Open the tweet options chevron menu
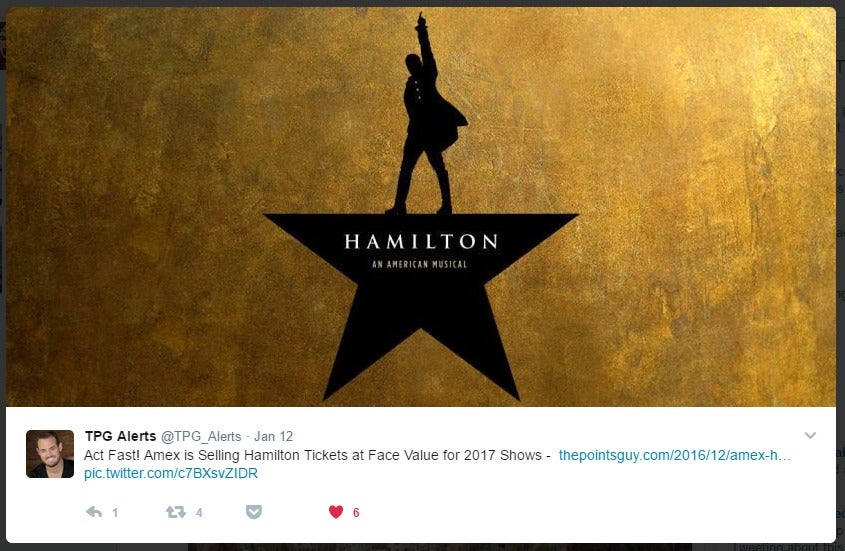Viewport: 845px width, 551px height. [810, 435]
